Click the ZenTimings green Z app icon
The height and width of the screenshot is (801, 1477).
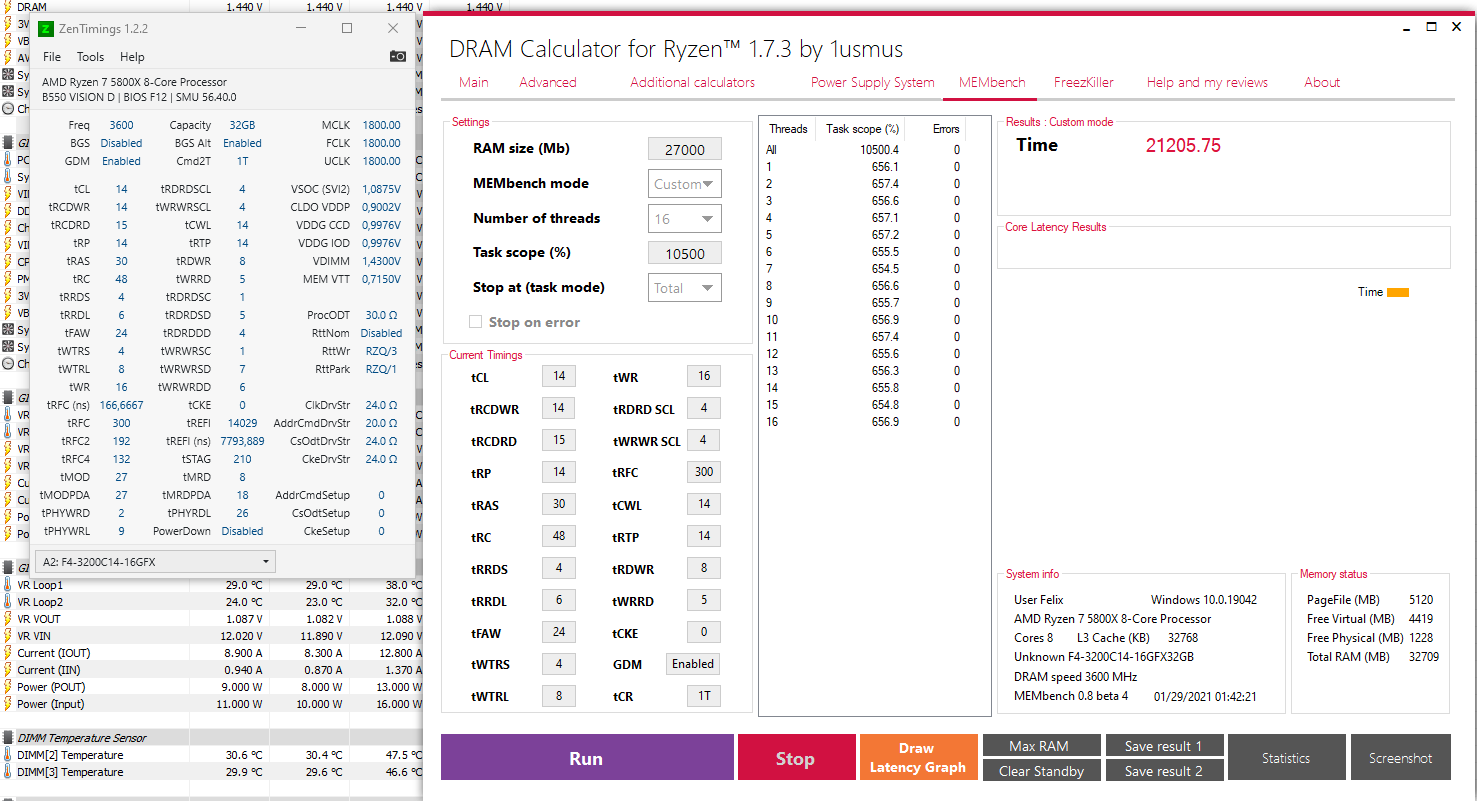click(45, 29)
